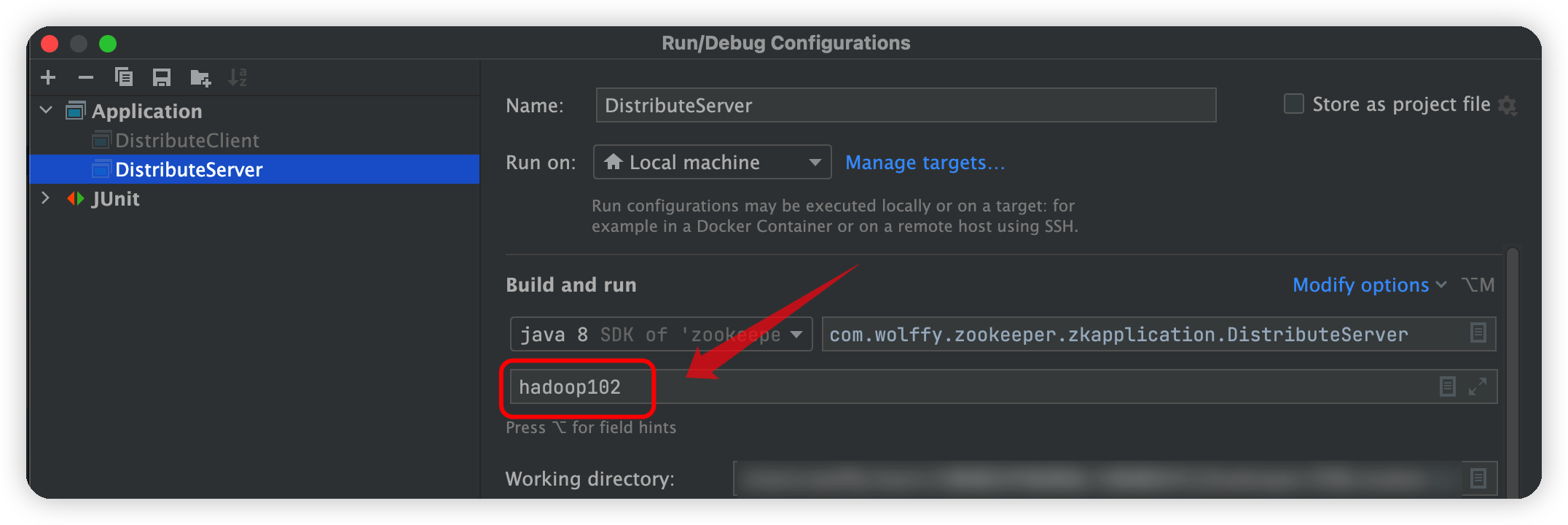Close the Run/Debug Configurations window
Viewport: 1568px width, 525px height.
click(50, 44)
